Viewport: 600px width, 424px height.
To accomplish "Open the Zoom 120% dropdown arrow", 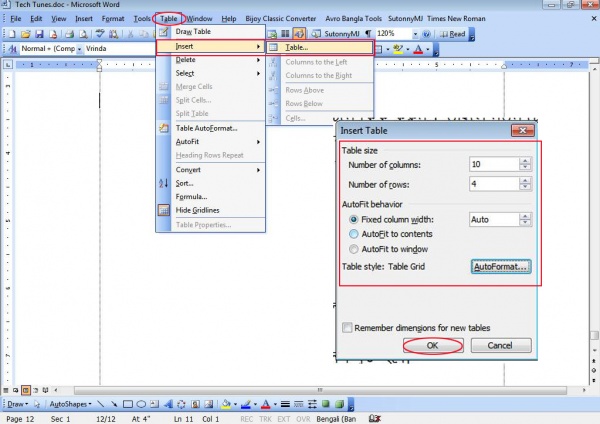I will [x=415, y=34].
